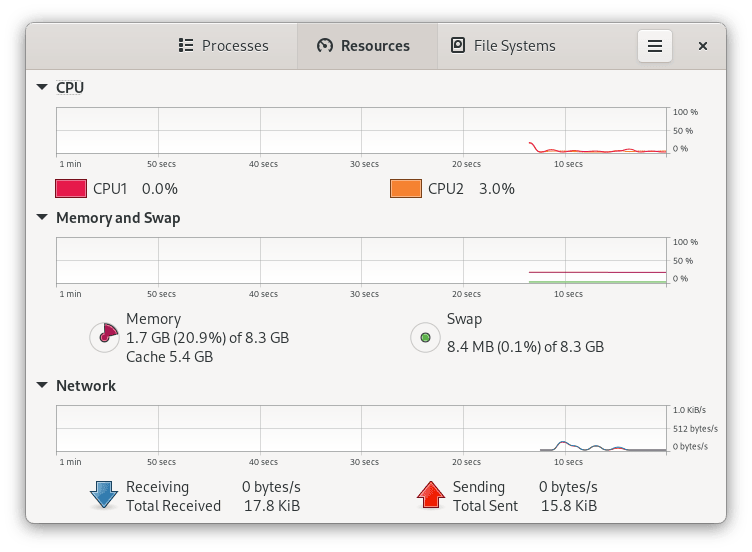Image resolution: width=752 pixels, height=552 pixels.
Task: Click the File Systems disk icon
Action: pyautogui.click(x=458, y=46)
